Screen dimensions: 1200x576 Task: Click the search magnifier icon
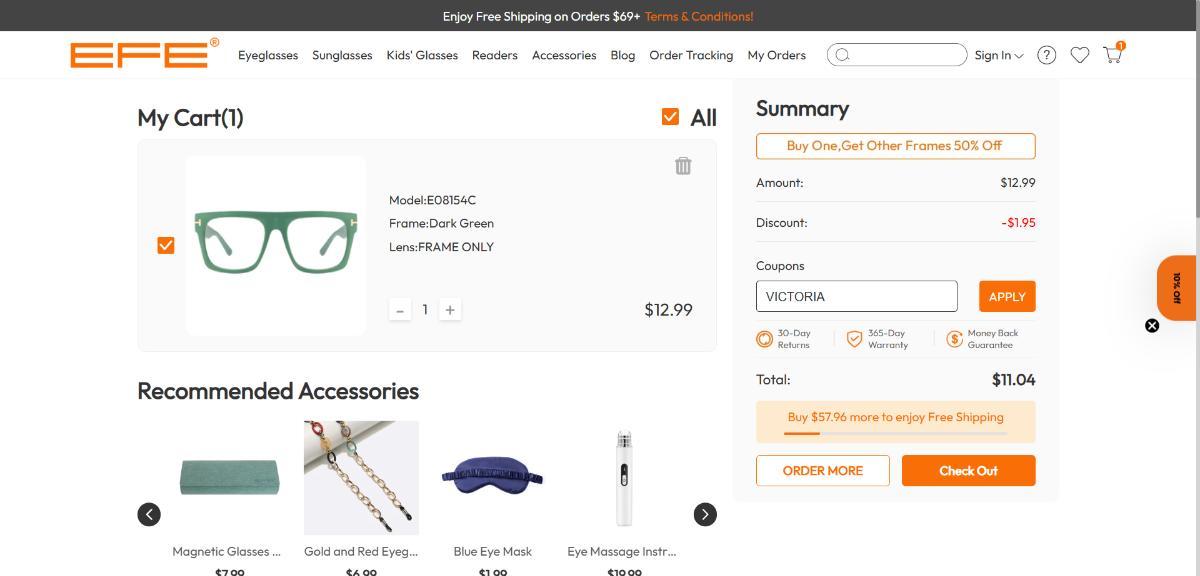pos(842,55)
